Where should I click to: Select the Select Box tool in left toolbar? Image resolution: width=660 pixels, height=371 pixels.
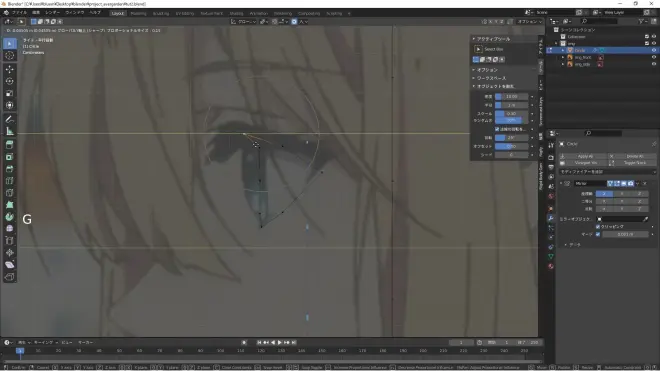10,43
